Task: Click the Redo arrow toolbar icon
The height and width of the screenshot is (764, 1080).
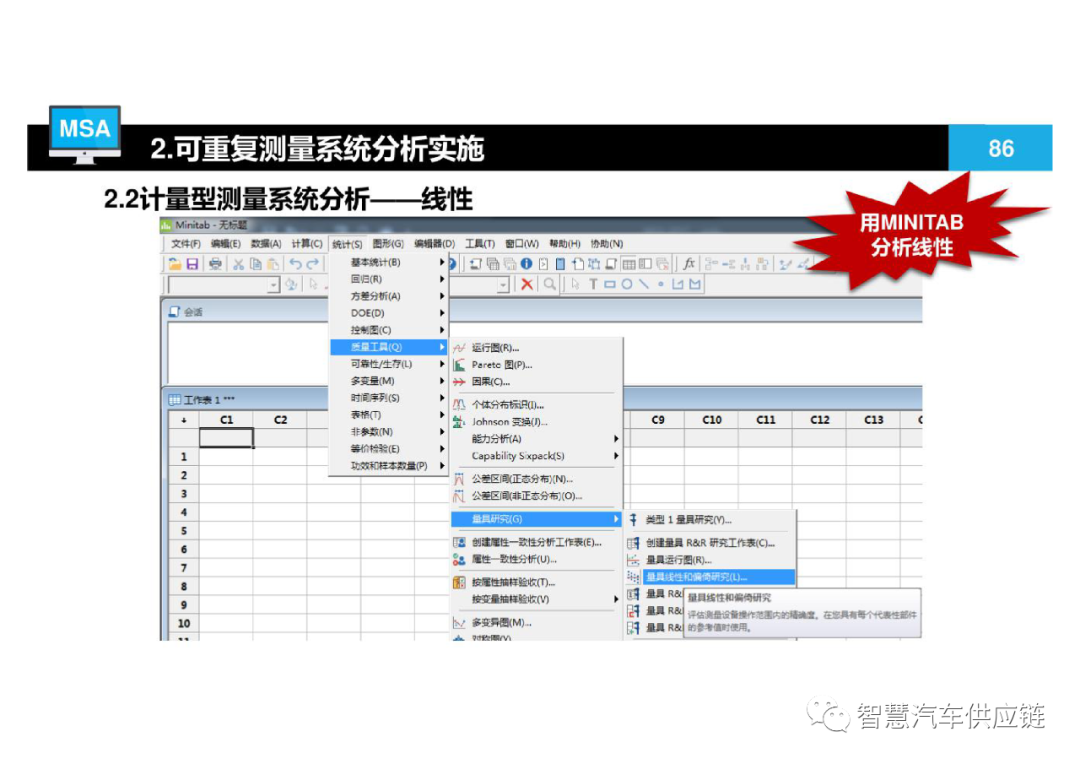Action: [313, 264]
